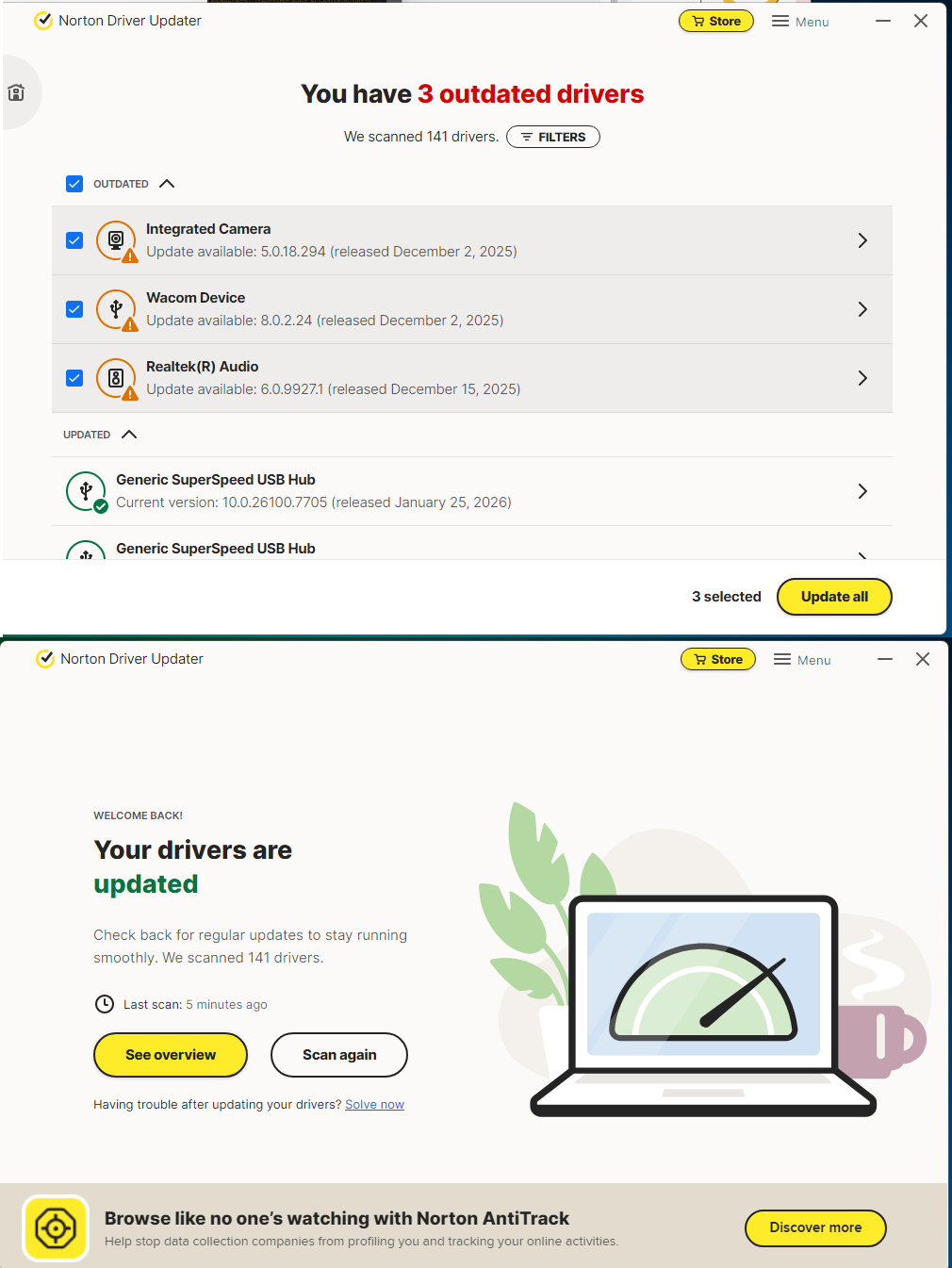Click the 'Last scan: 5 minutes ago' text
The height and width of the screenshot is (1268, 952).
coord(195,1005)
